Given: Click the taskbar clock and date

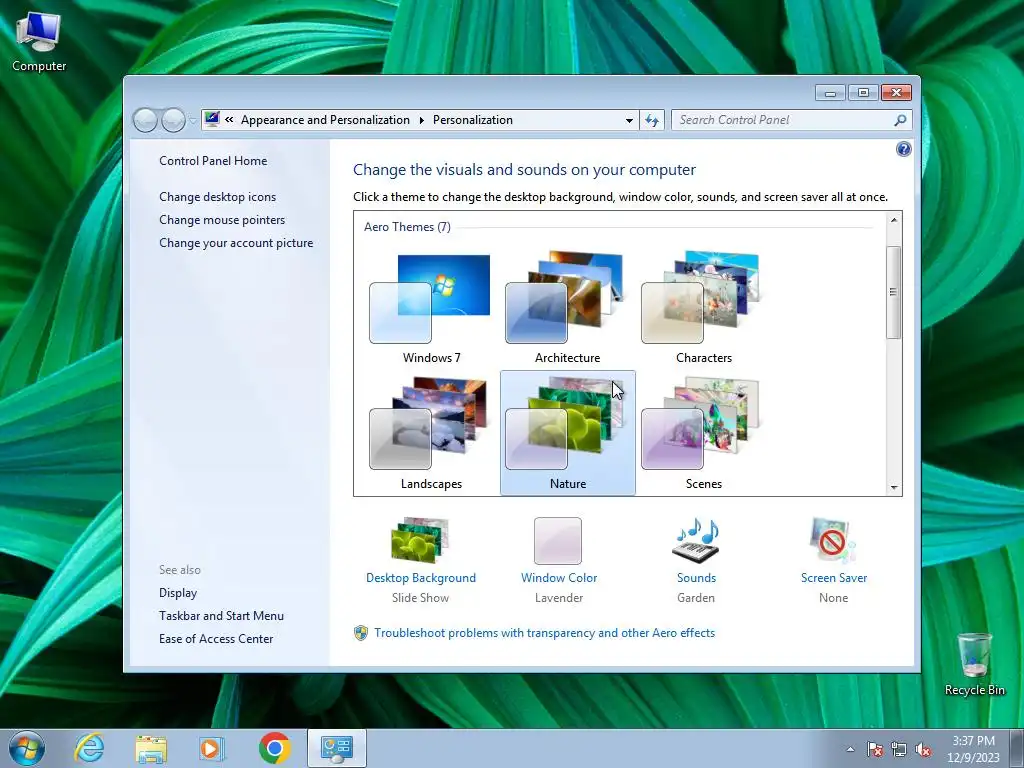Looking at the screenshot, I should [973, 749].
